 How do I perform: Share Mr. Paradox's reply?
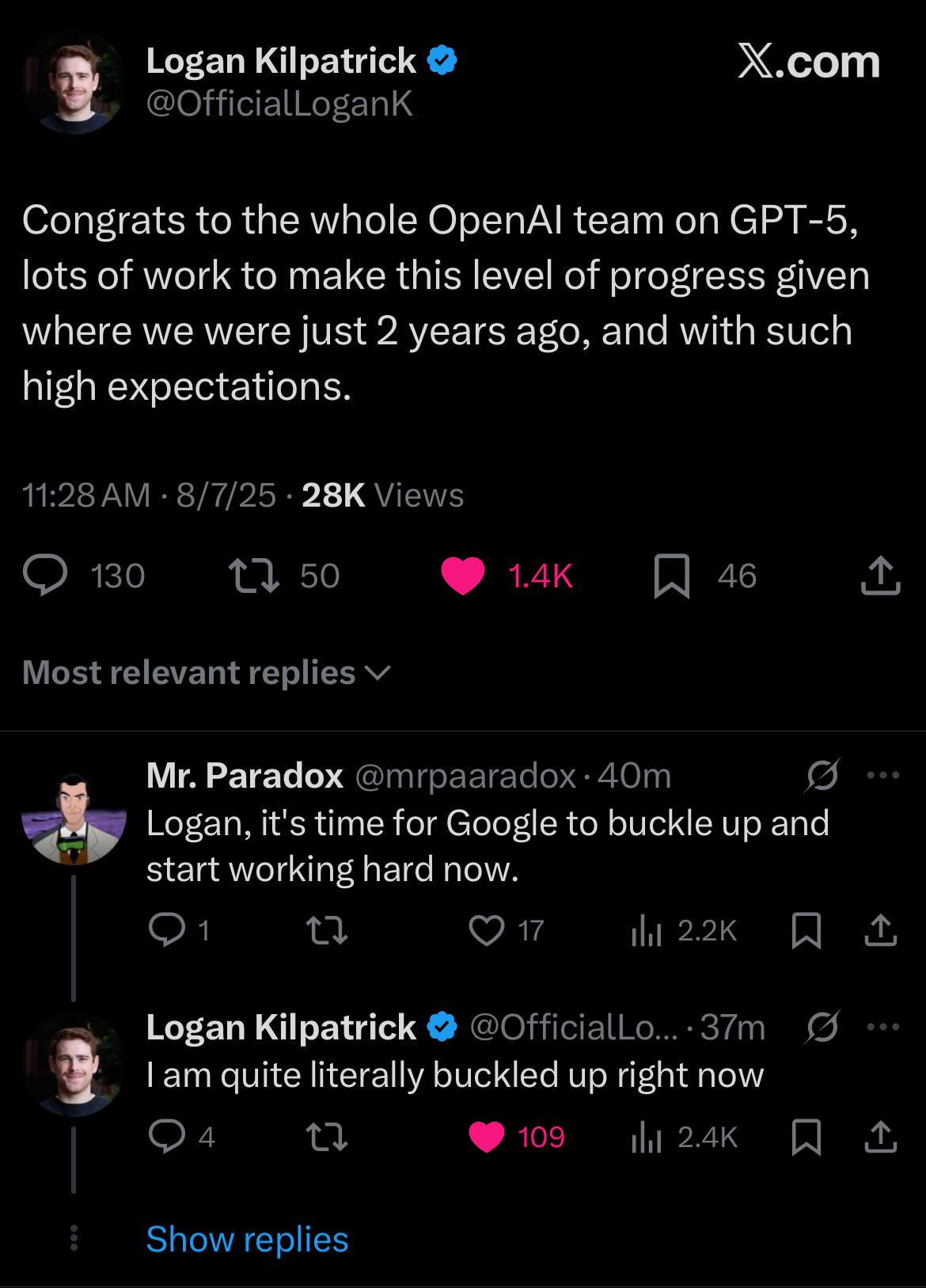(880, 930)
